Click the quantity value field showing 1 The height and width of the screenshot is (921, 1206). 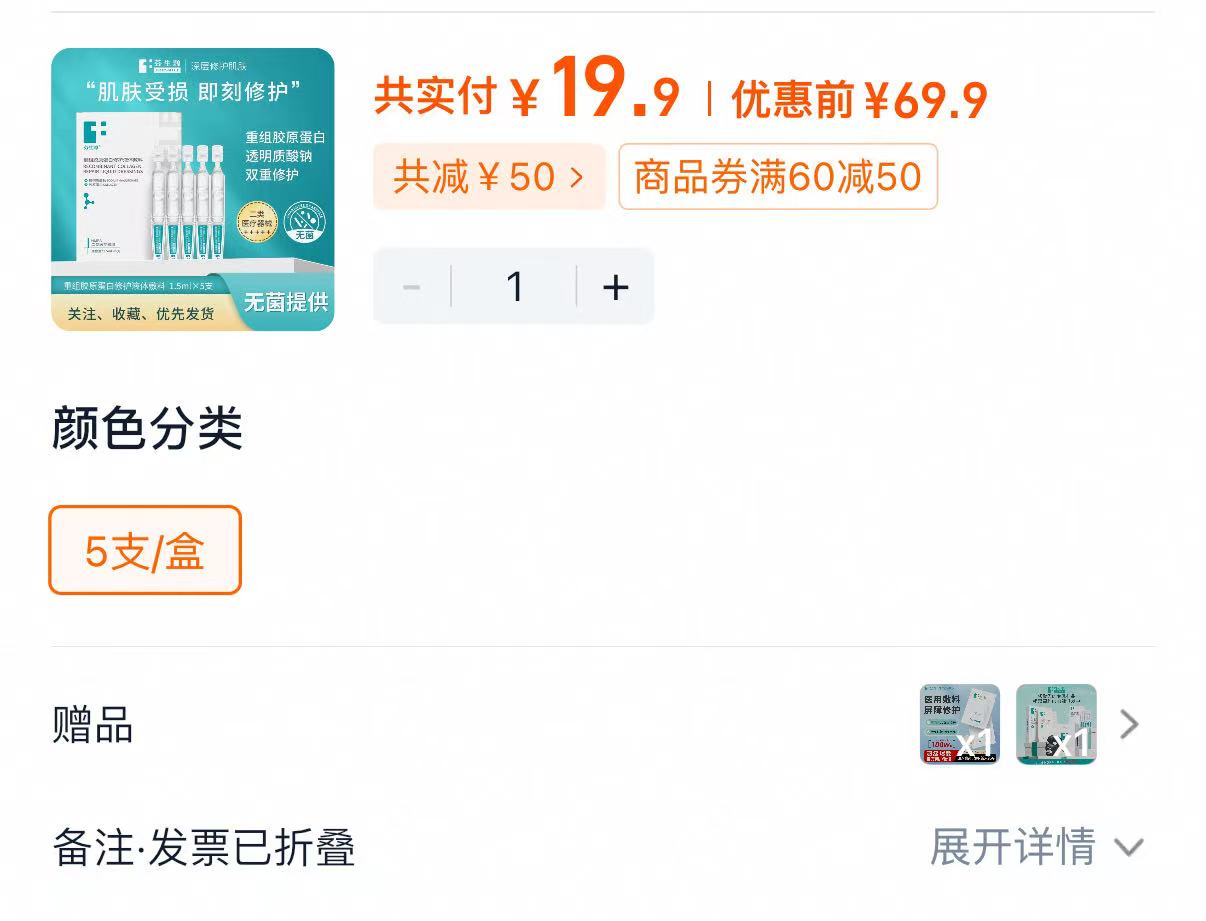point(514,286)
